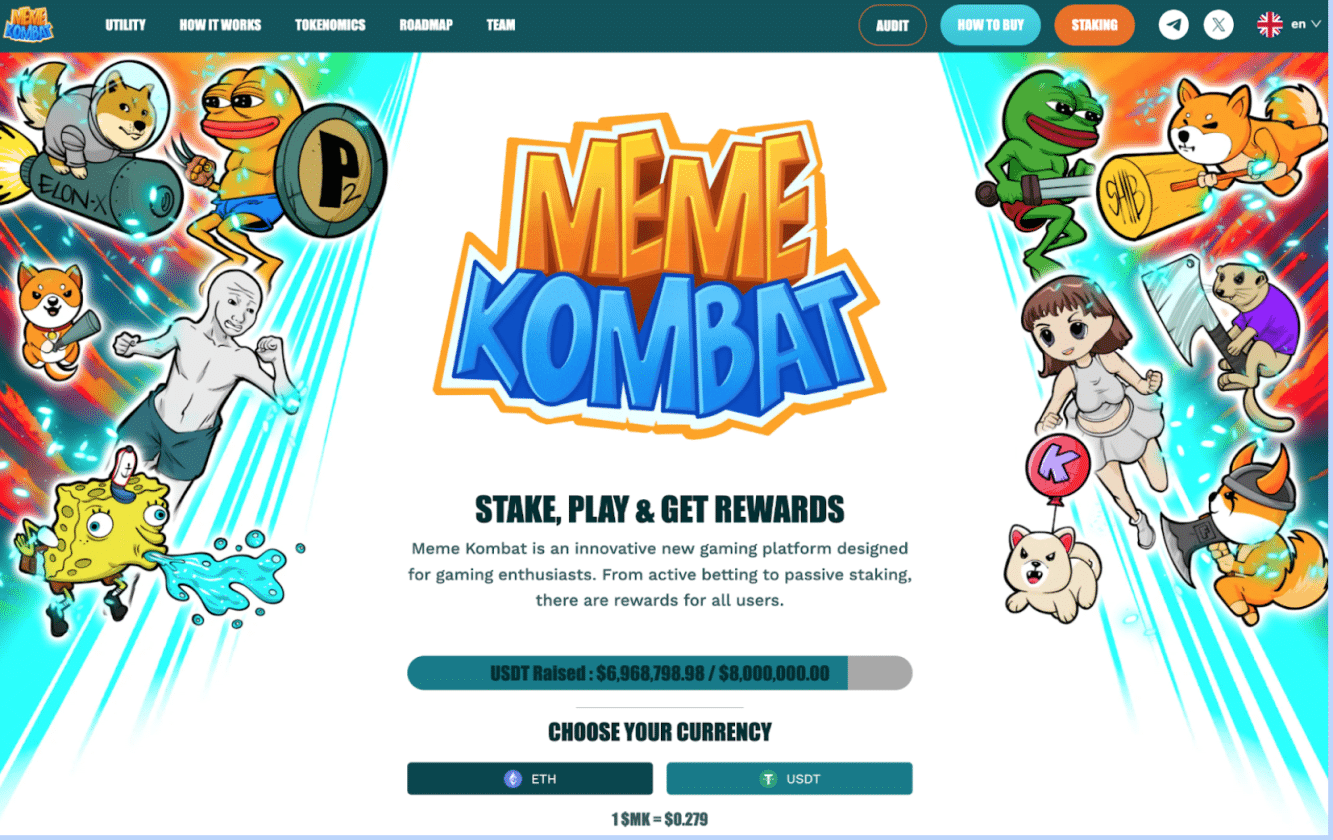Click the USDT Raised progress bar

(659, 673)
